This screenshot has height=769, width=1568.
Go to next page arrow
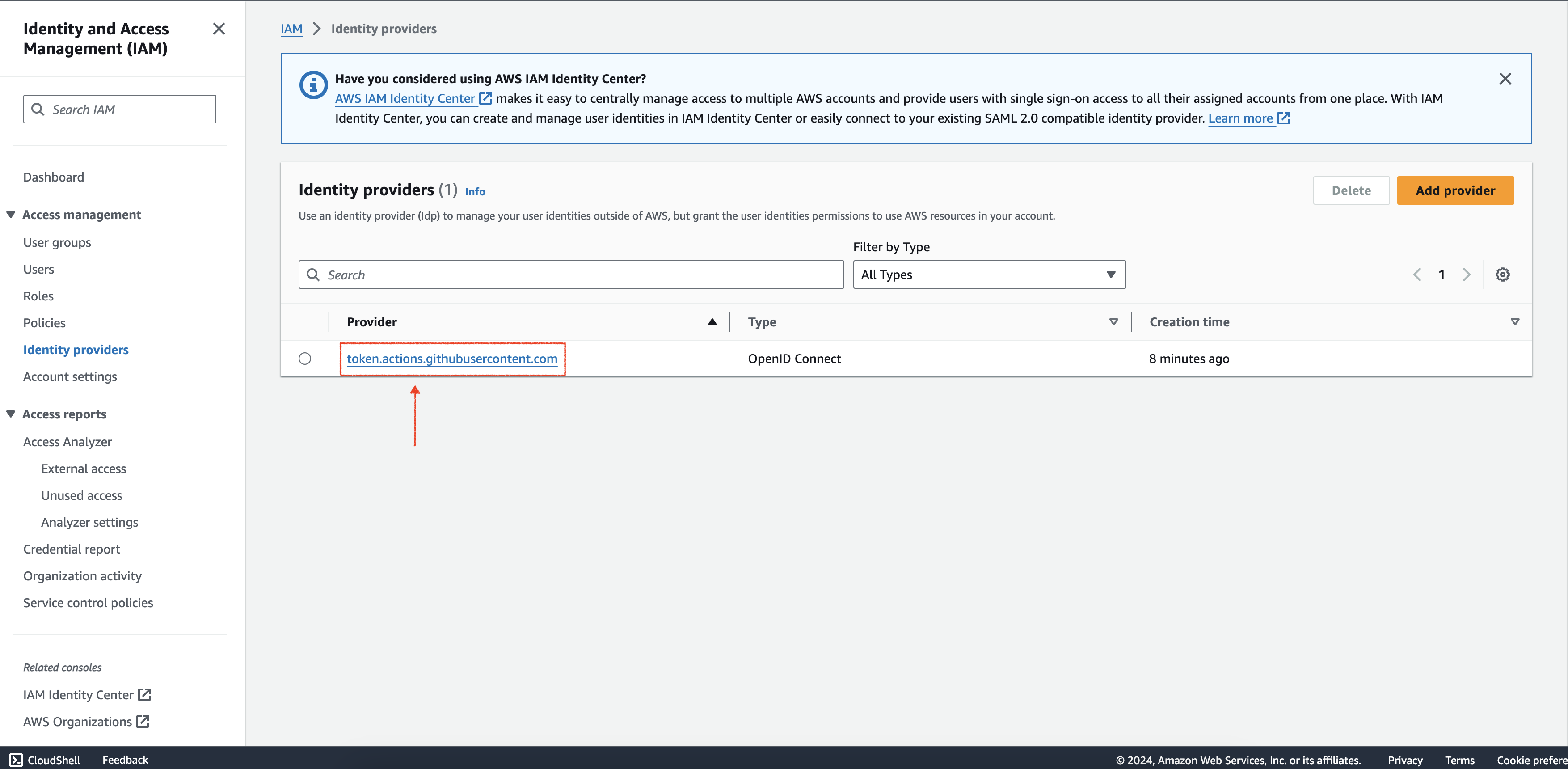(1467, 275)
